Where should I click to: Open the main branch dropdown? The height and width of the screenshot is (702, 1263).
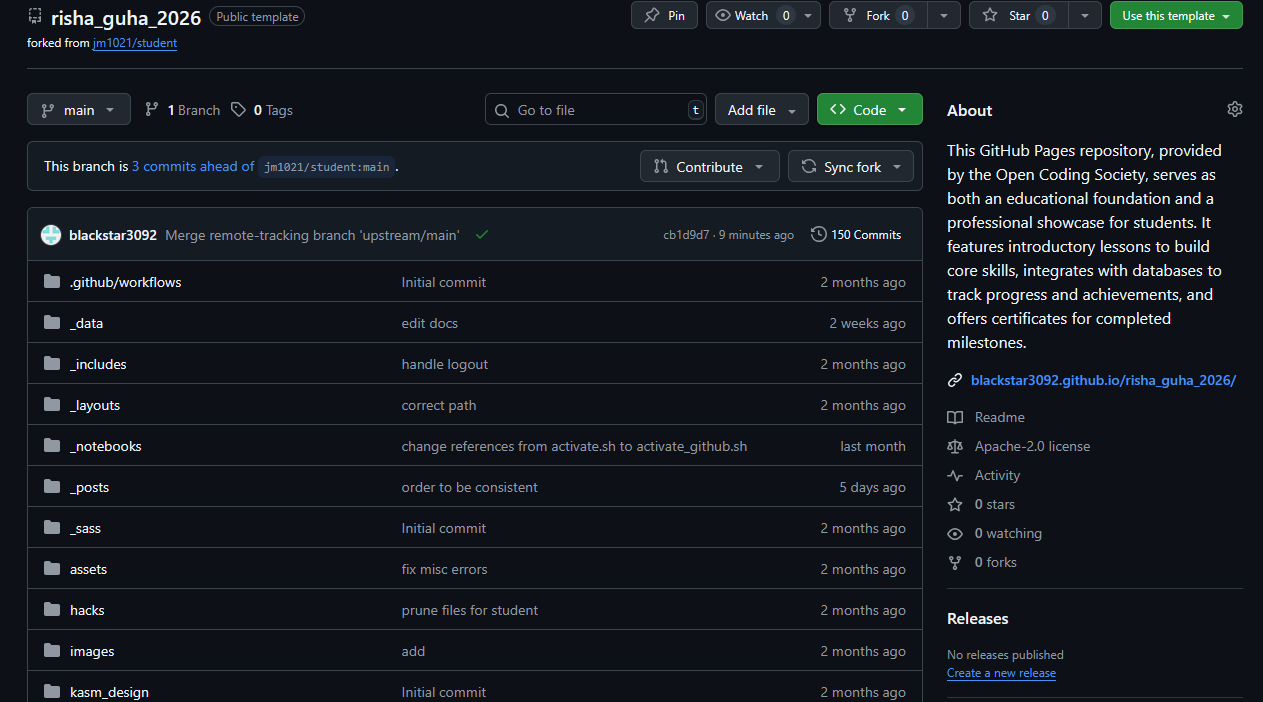point(79,110)
